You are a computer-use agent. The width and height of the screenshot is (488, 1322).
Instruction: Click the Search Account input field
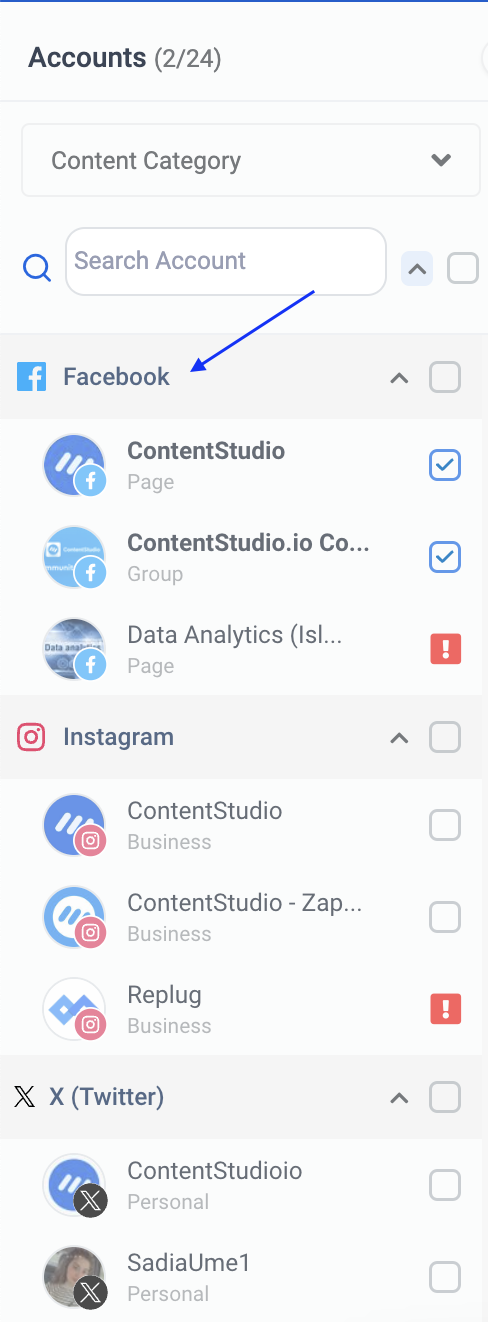pos(226,261)
